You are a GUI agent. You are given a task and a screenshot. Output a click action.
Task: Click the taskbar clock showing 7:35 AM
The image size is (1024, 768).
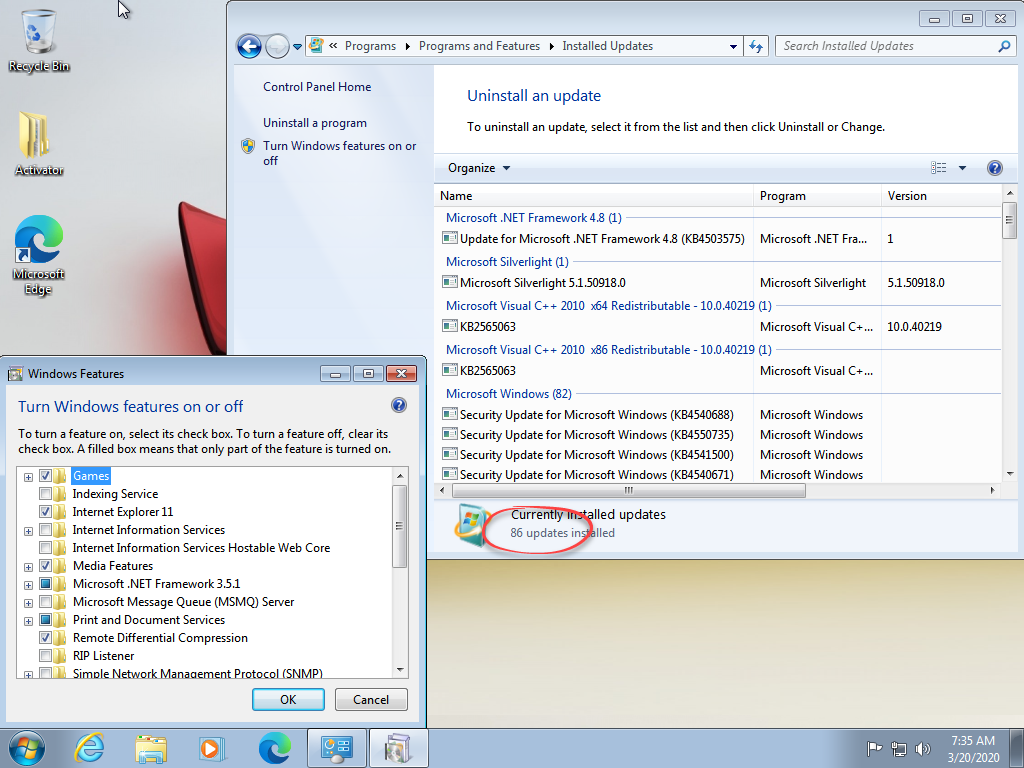973,748
